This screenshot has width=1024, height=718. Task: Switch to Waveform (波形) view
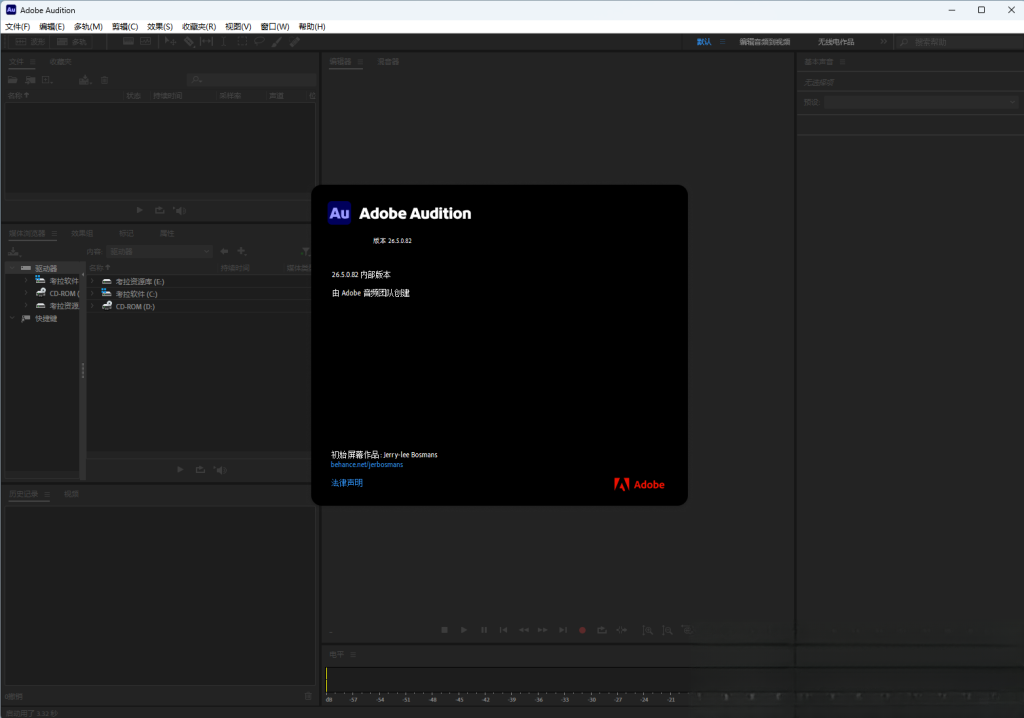click(31, 41)
